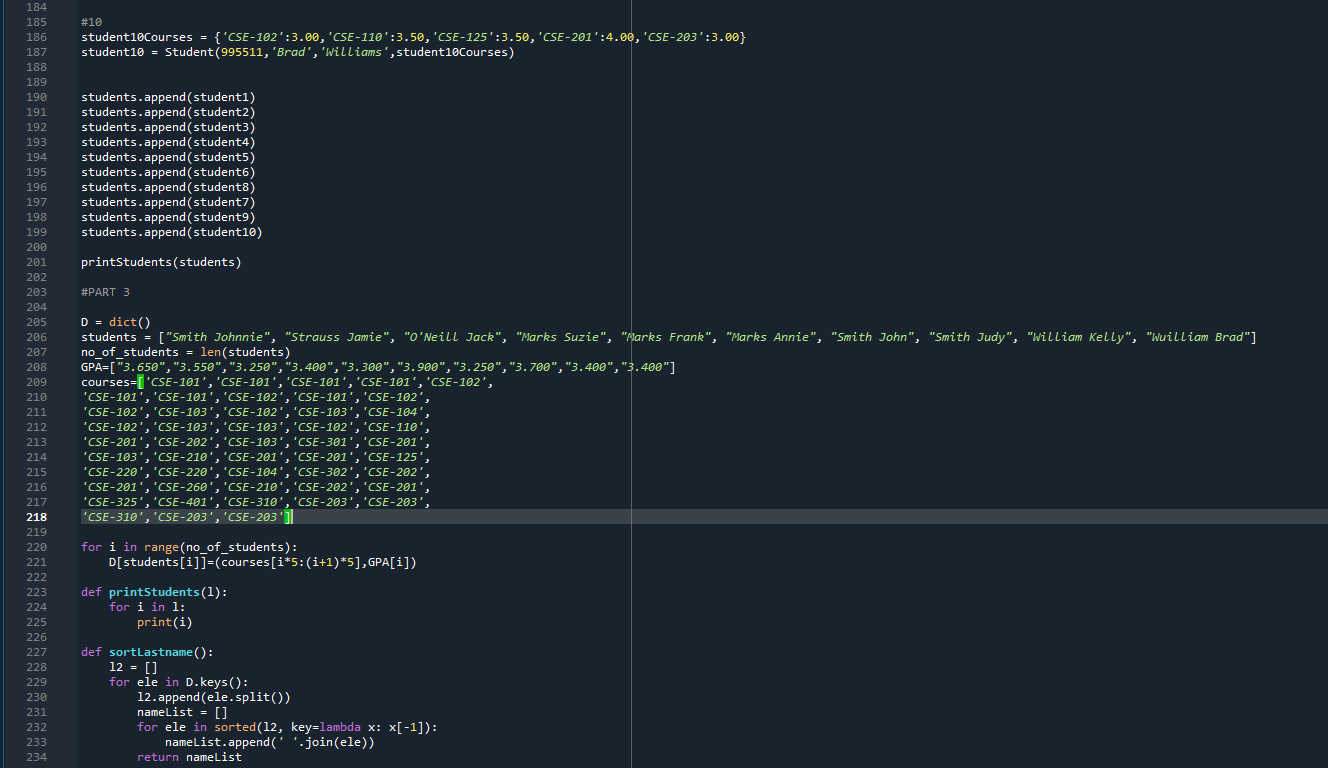Click the "#10" comment on line 185
Image resolution: width=1328 pixels, height=768 pixels.
click(x=90, y=21)
